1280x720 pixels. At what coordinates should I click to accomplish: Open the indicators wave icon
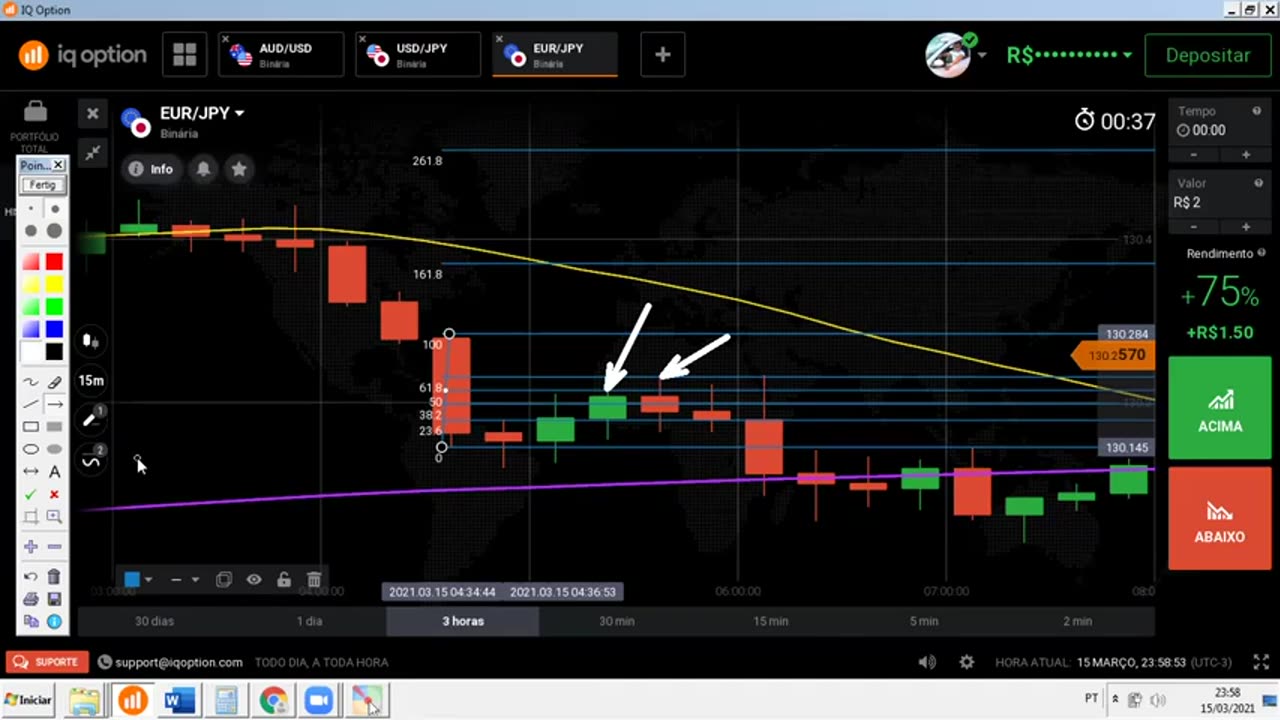(91, 460)
